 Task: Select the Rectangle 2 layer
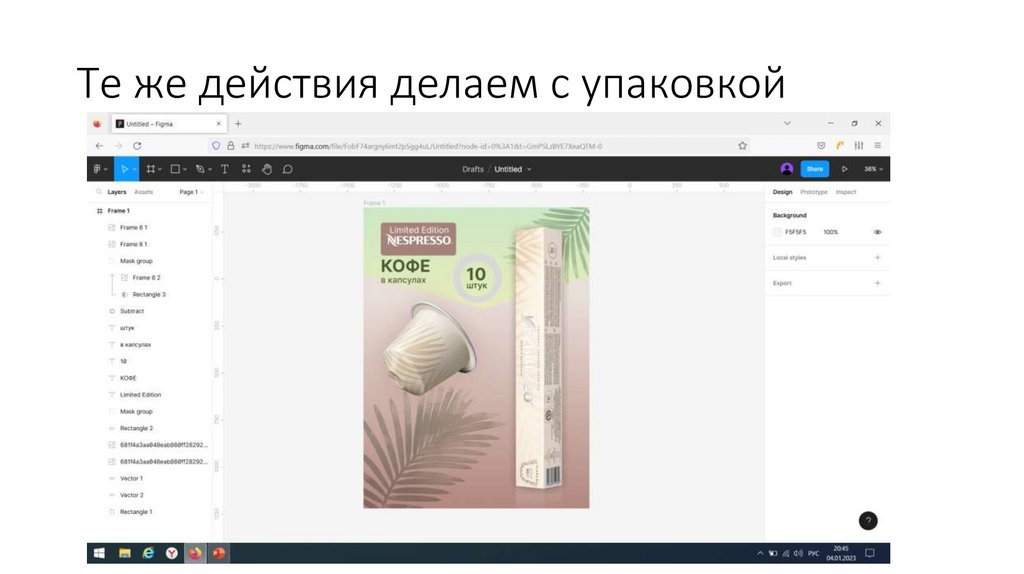[x=136, y=428]
